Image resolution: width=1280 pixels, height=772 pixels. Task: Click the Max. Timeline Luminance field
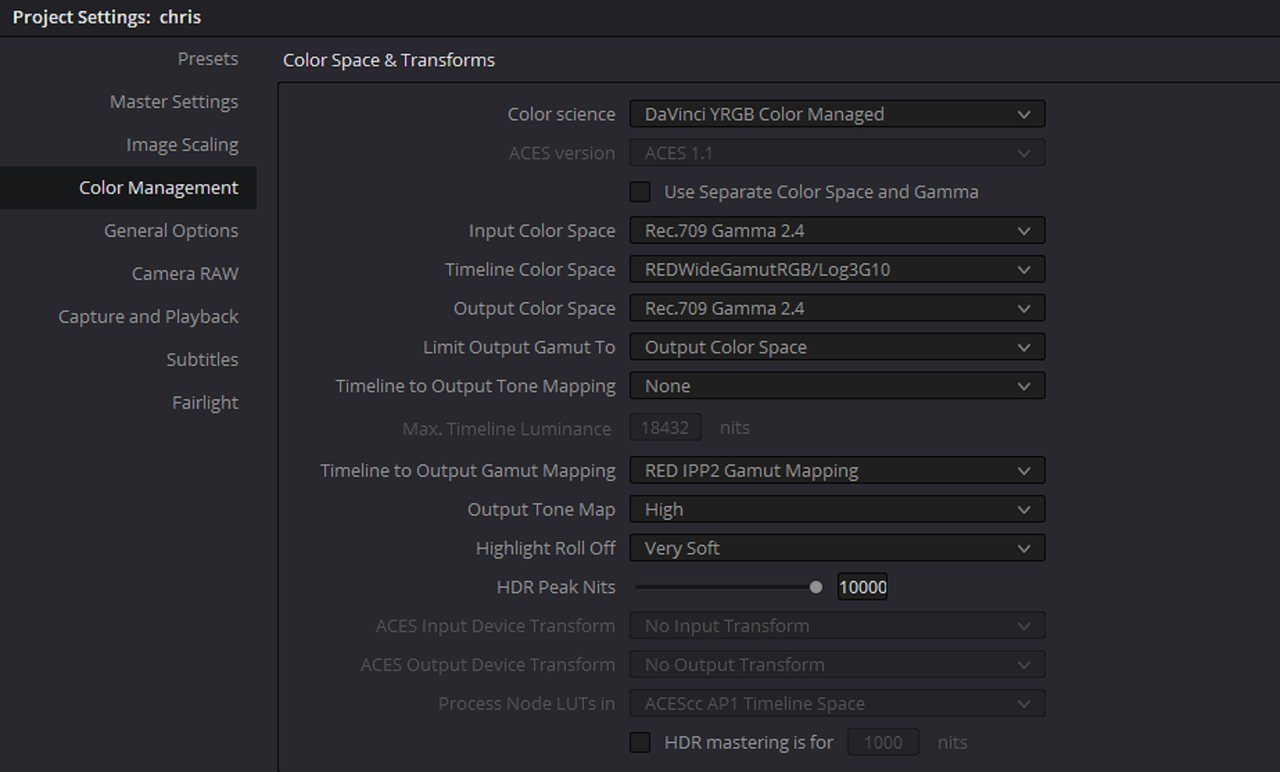(665, 428)
